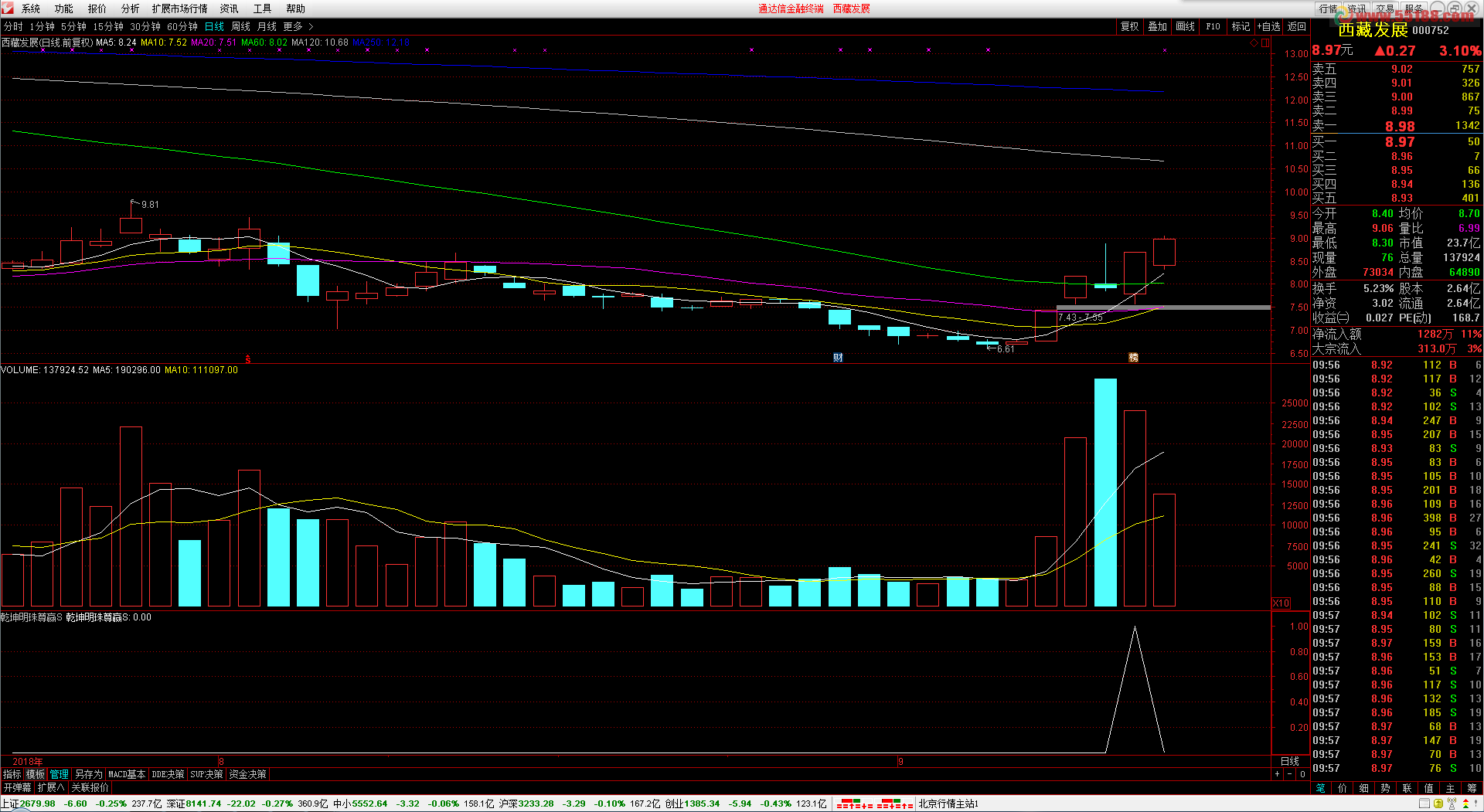Switch to 5分钟 chart period
Image resolution: width=1484 pixels, height=812 pixels.
[73, 26]
